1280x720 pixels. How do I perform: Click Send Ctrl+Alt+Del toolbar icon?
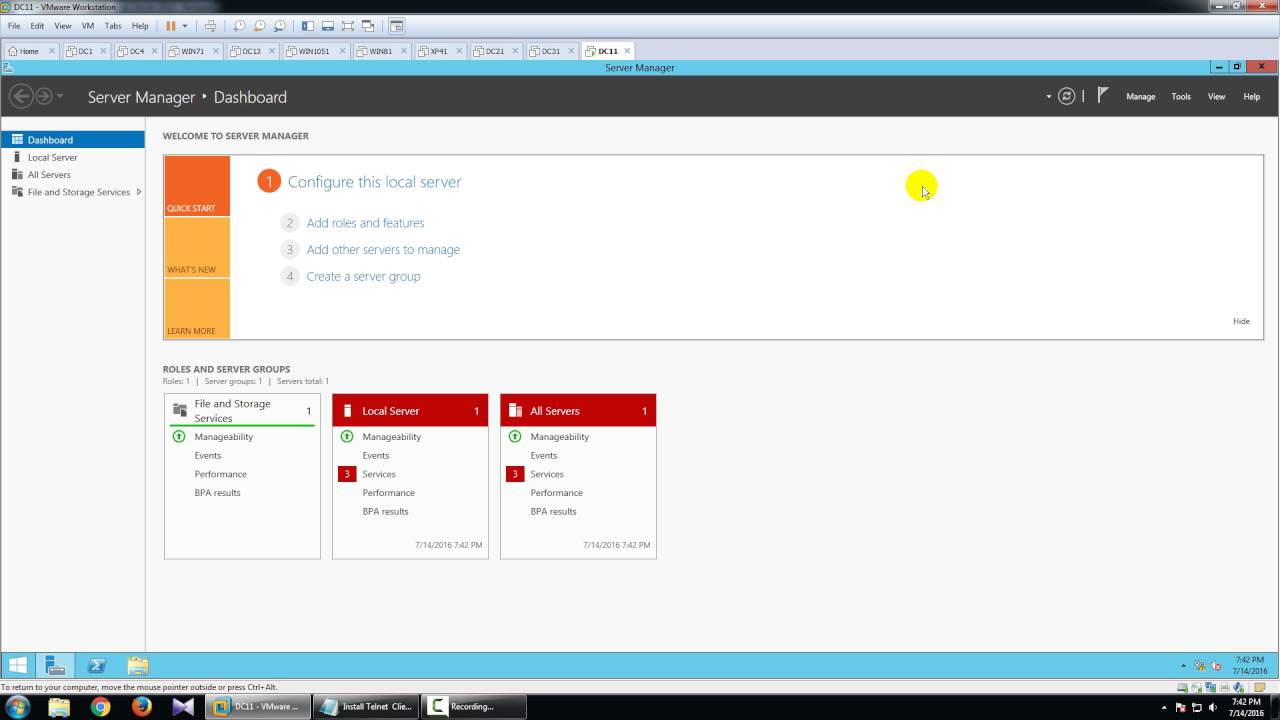tap(210, 26)
